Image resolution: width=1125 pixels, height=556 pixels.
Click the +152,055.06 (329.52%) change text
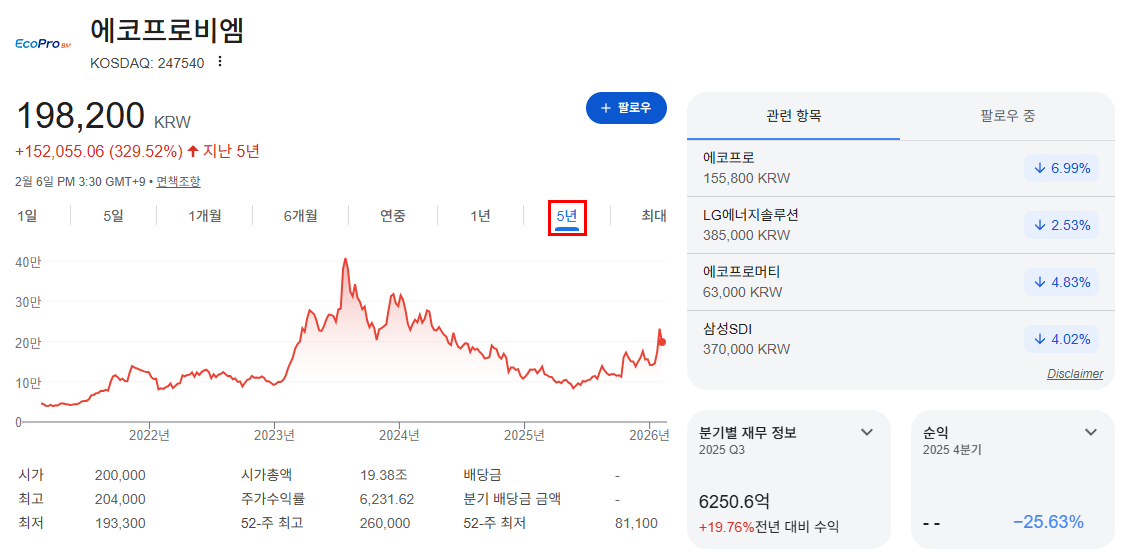coord(99,151)
